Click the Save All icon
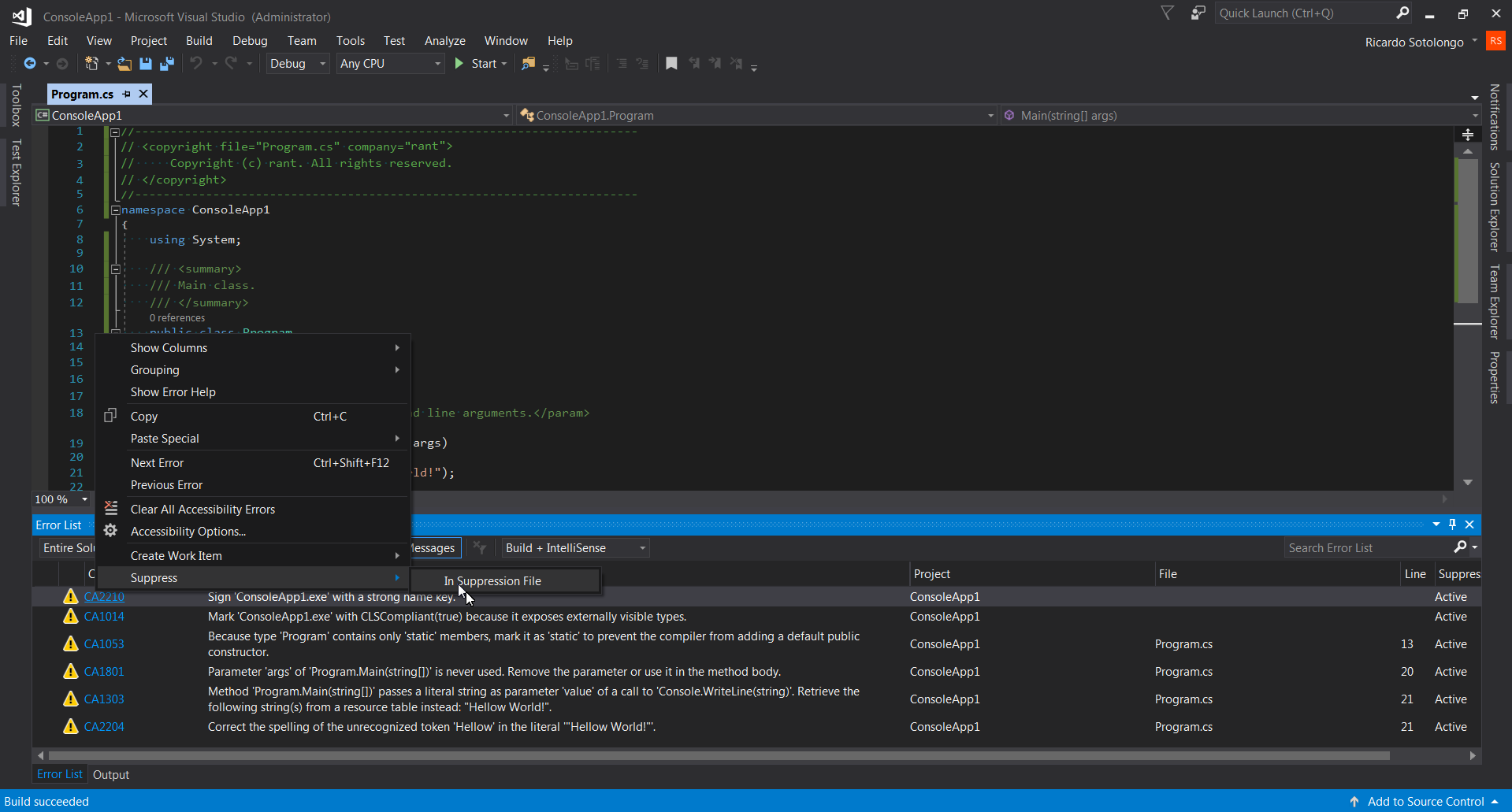 (167, 64)
